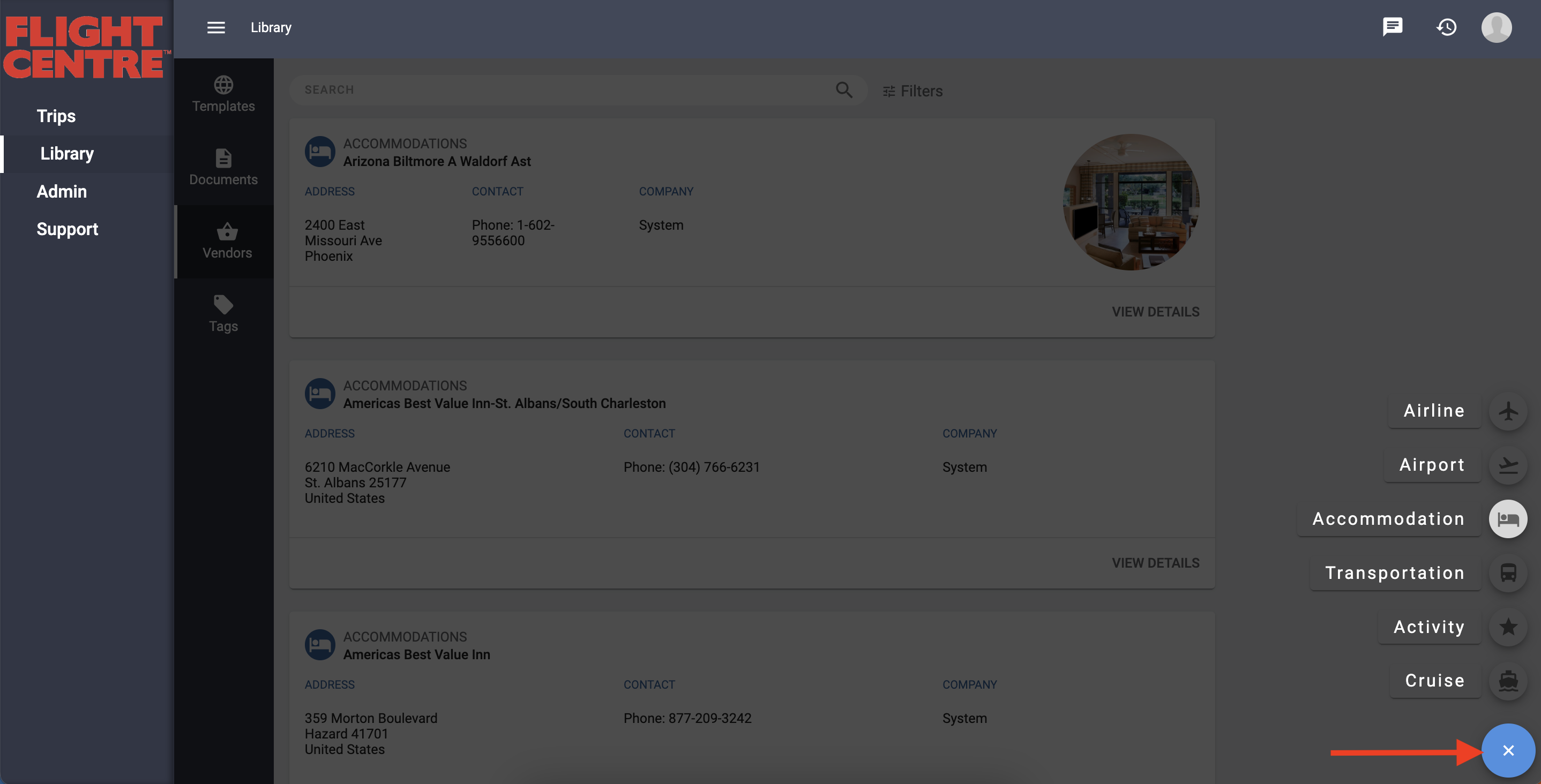
Task: Click Americas Best Value Inn-St. Albans/South Charleston title
Action: point(504,404)
